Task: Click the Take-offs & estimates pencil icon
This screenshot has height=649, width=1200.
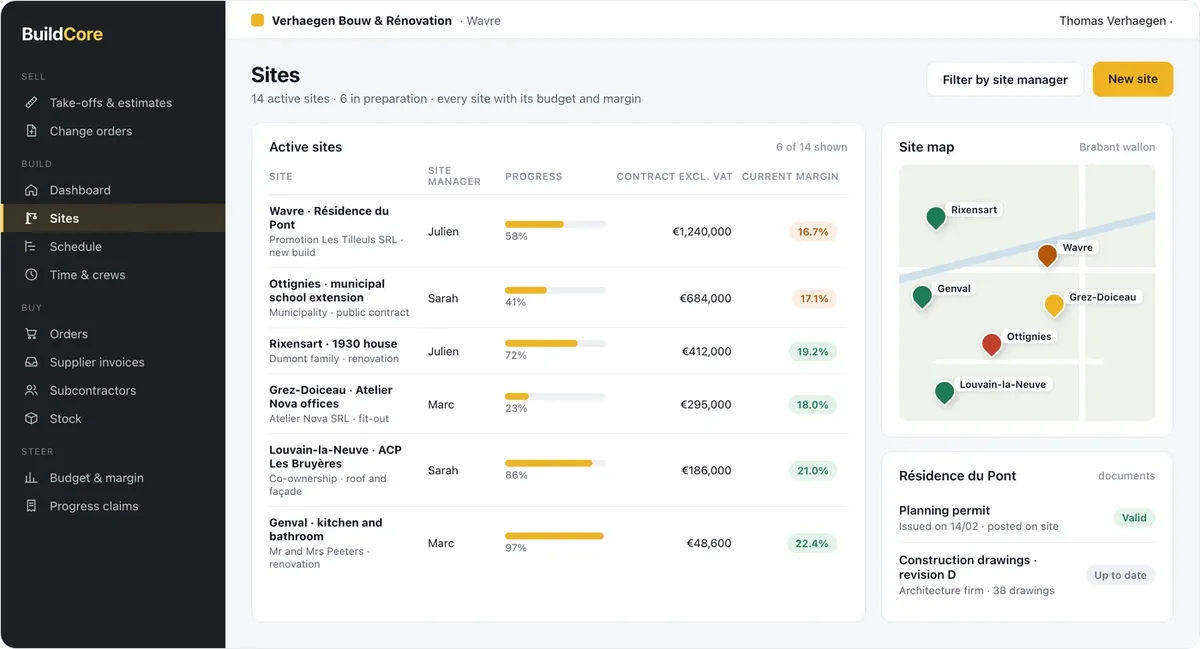Action: 31,103
